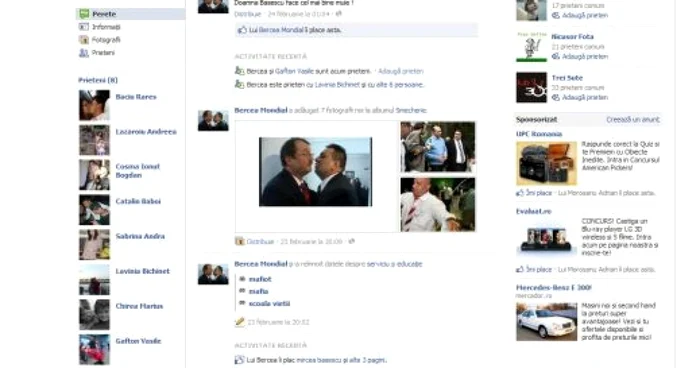The height and width of the screenshot is (368, 700).
Task: Click Distribuie under the 24 februarie post
Action: [x=247, y=14]
